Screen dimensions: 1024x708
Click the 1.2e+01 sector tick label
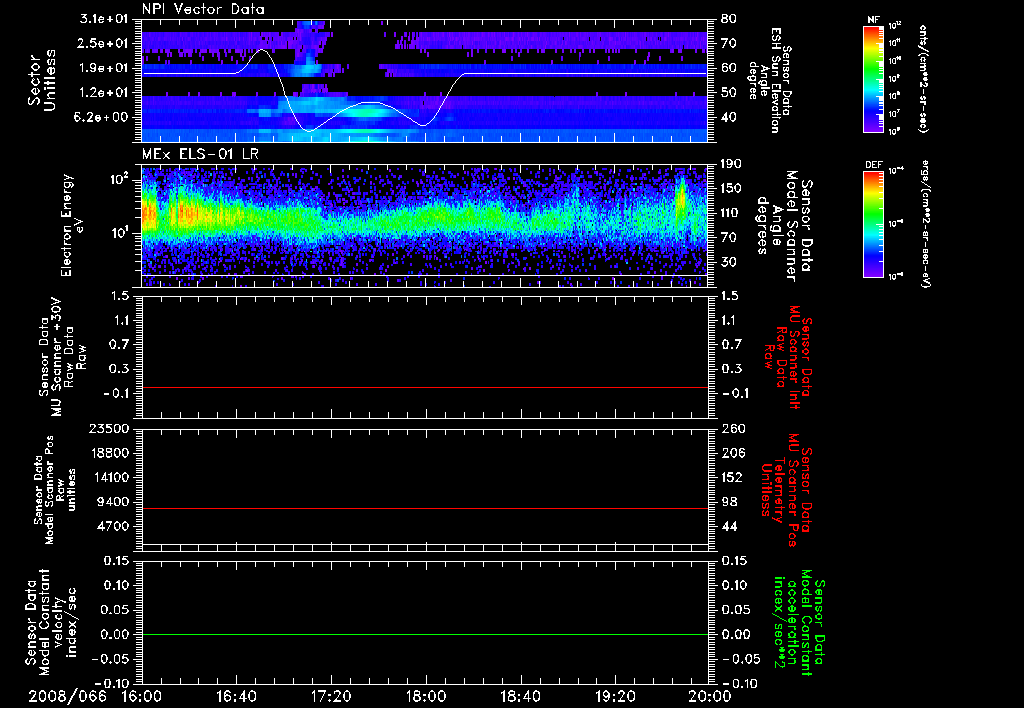104,93
